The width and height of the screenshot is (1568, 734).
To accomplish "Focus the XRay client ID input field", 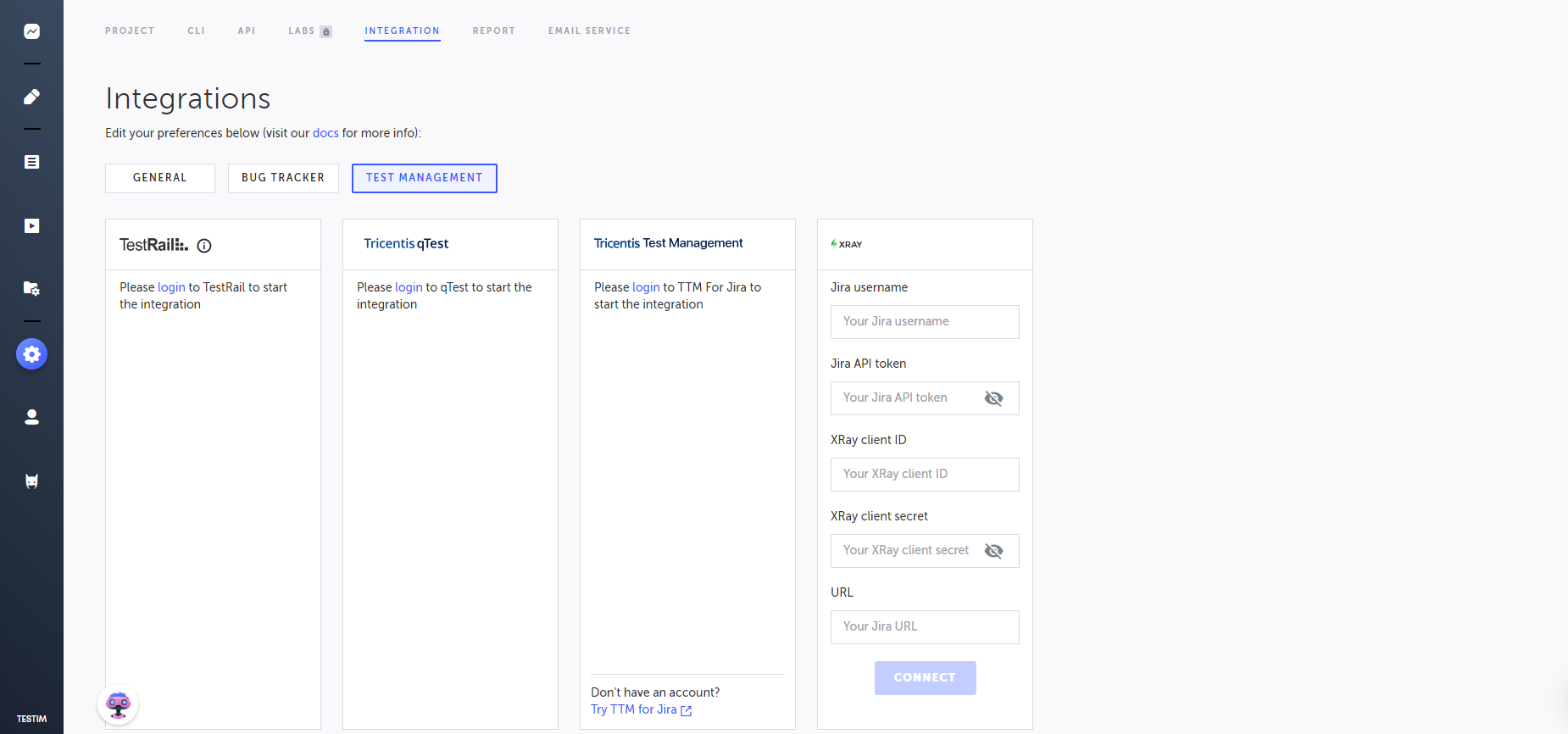I will click(x=925, y=475).
